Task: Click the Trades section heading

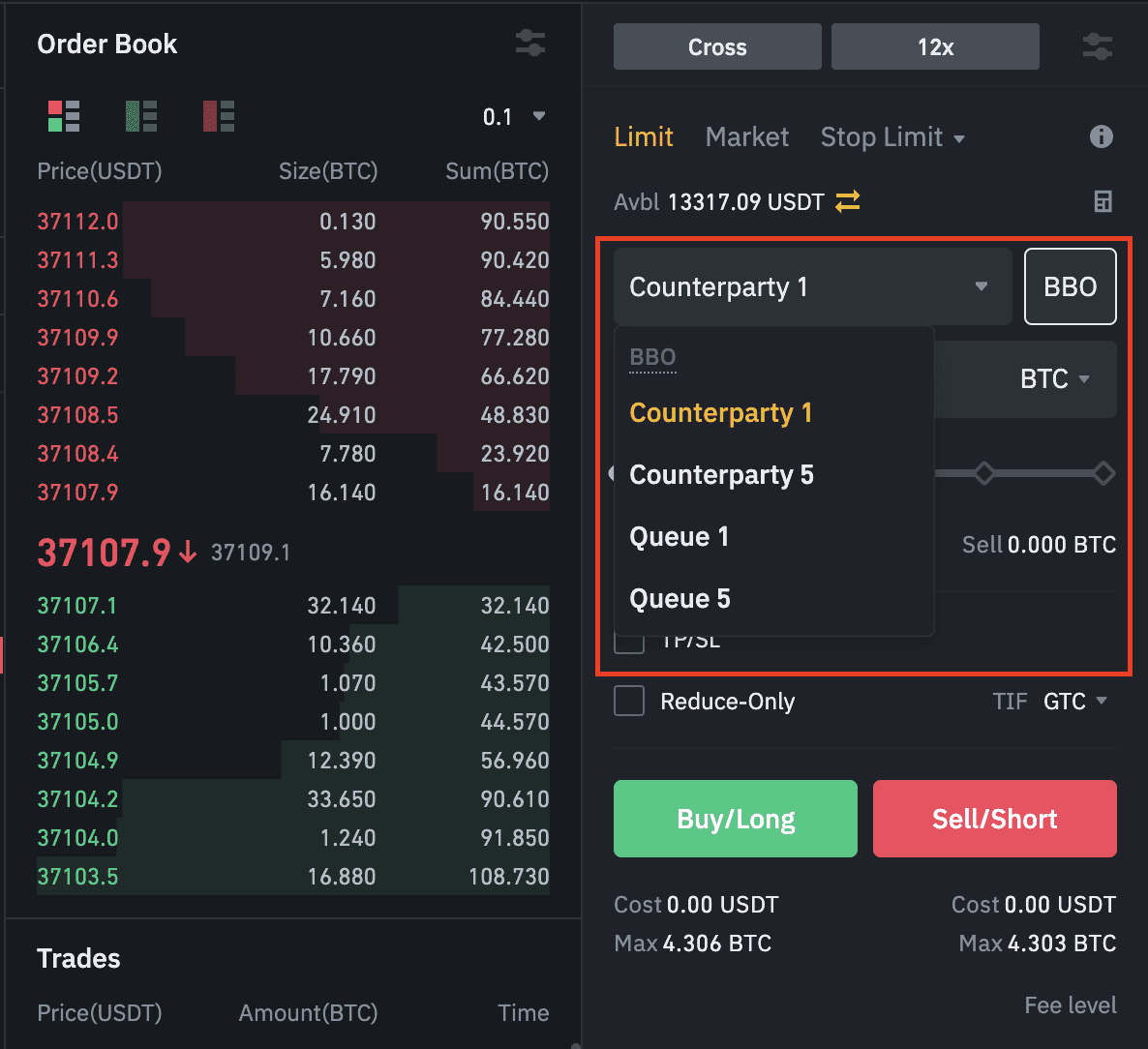Action: coord(78,958)
